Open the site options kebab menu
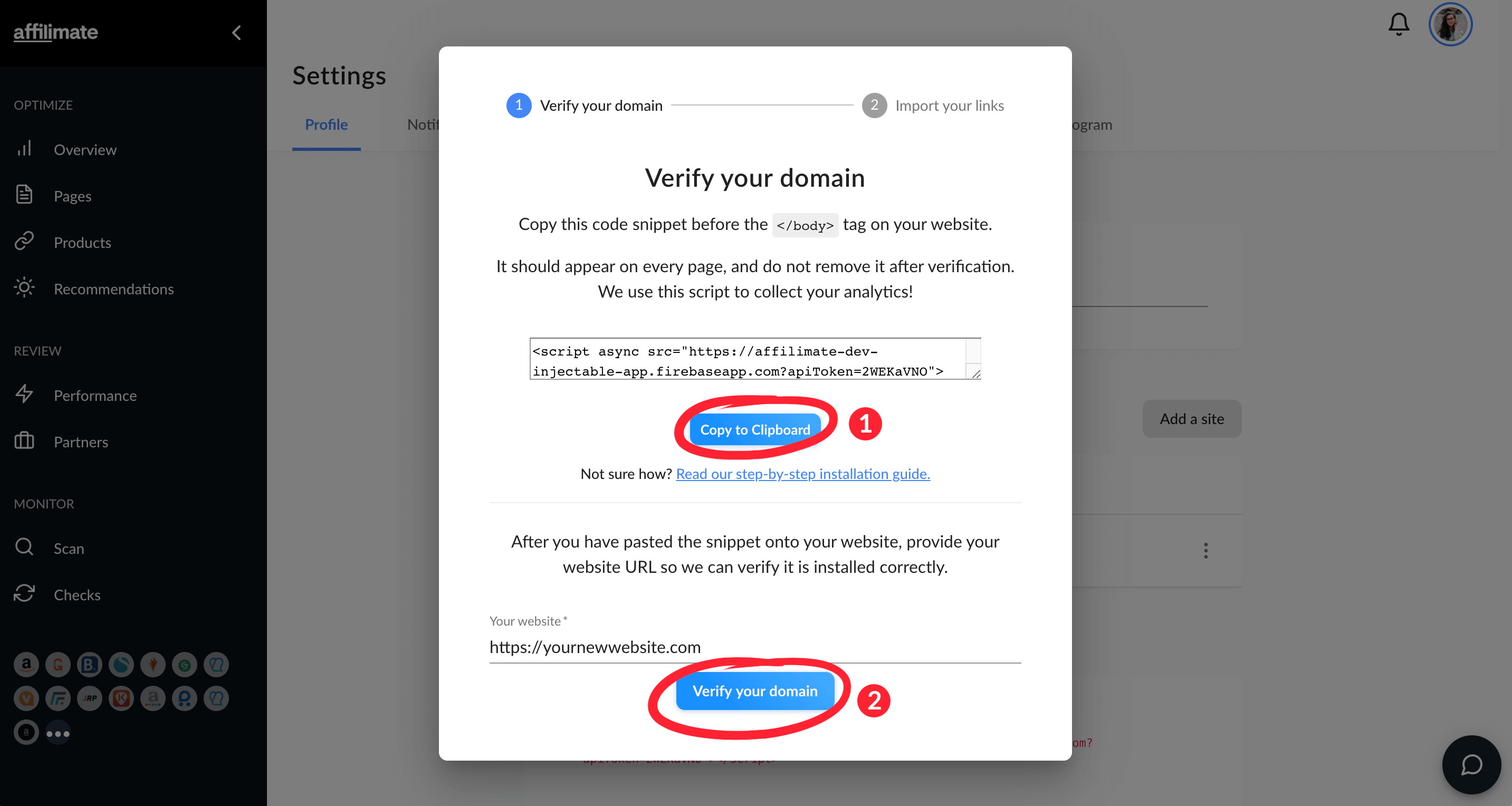This screenshot has height=806, width=1512. (1205, 551)
